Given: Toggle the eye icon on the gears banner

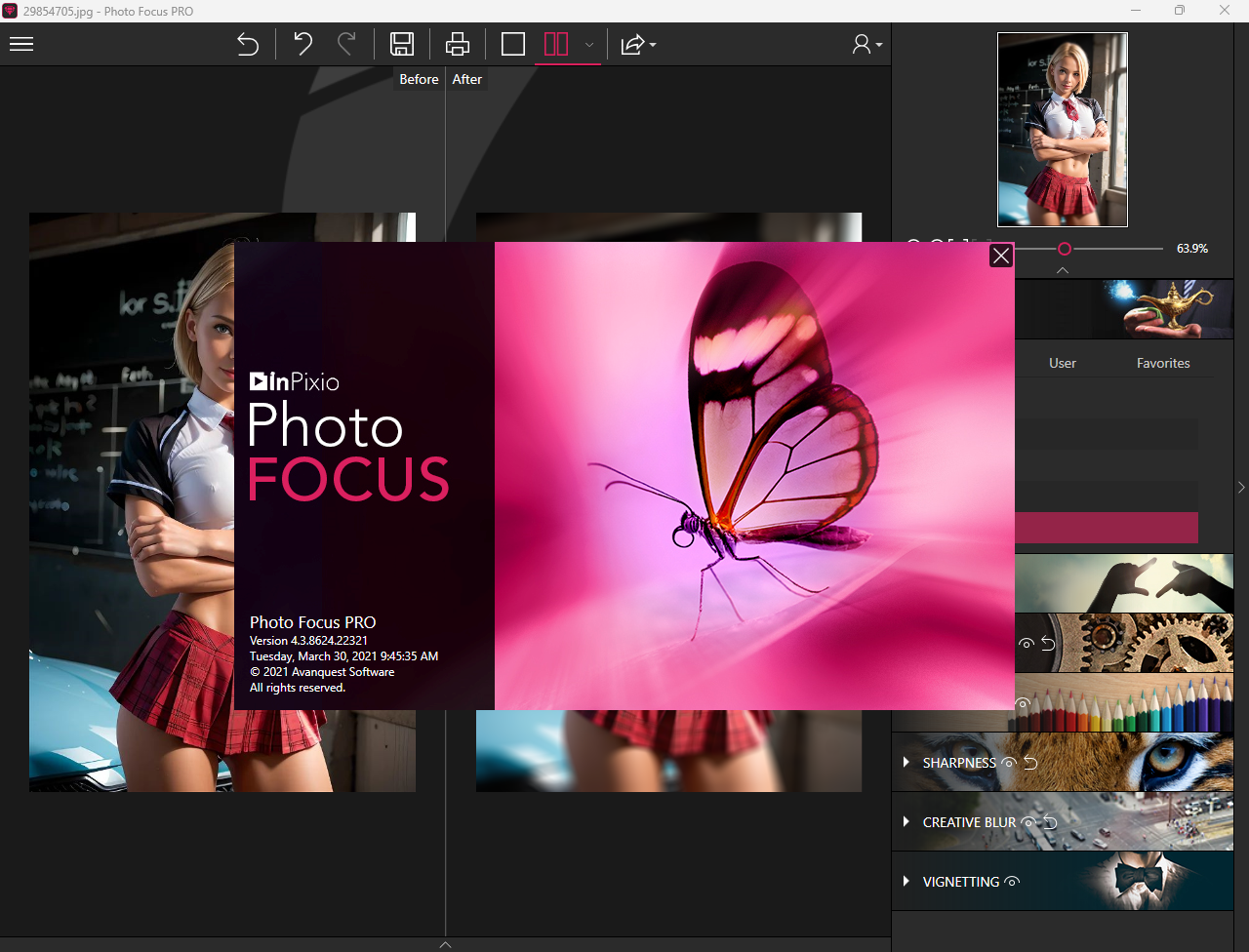Looking at the screenshot, I should click(x=1026, y=644).
